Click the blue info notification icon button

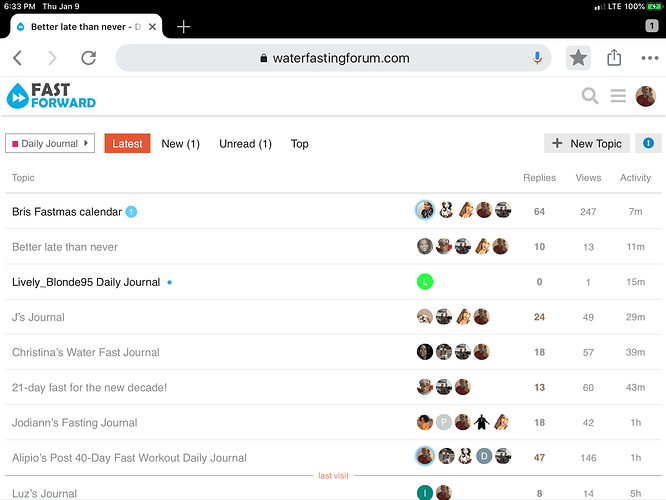coord(648,143)
